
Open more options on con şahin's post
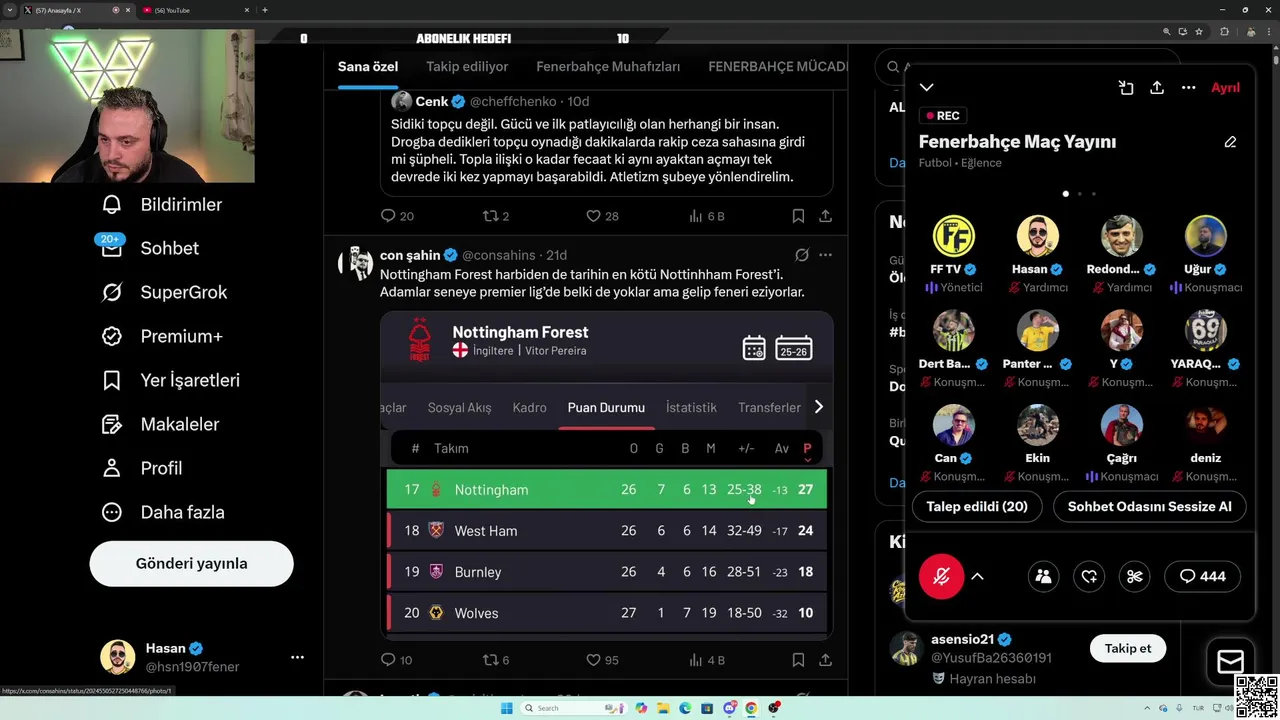(x=825, y=255)
